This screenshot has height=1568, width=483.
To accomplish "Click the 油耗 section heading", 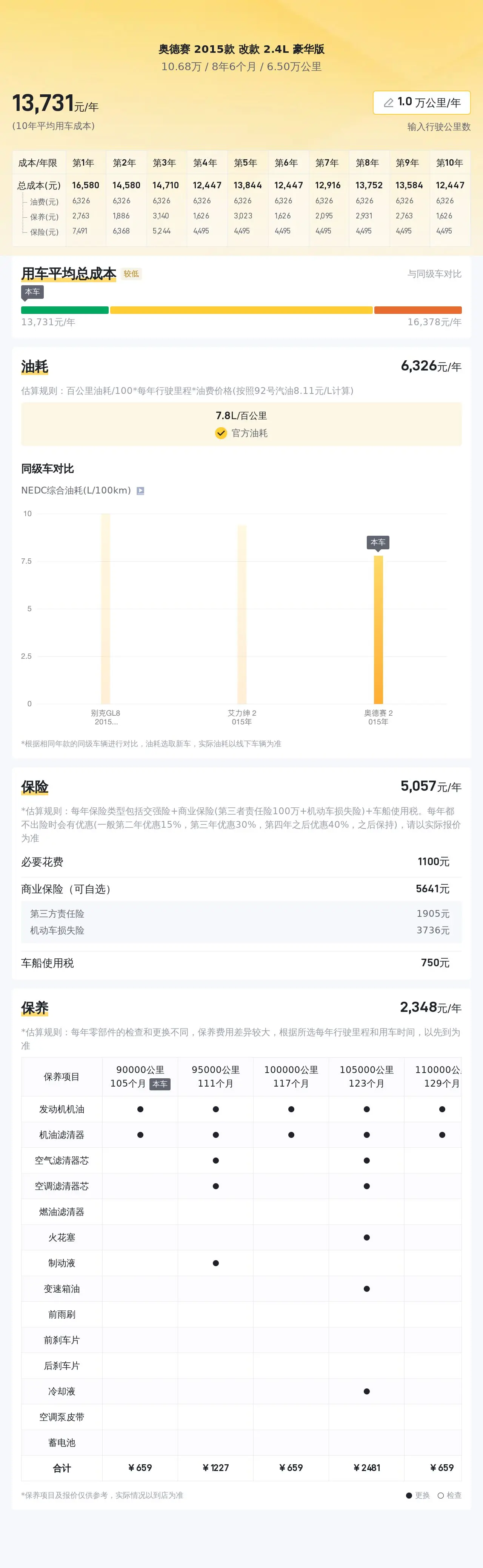I will coord(35,367).
